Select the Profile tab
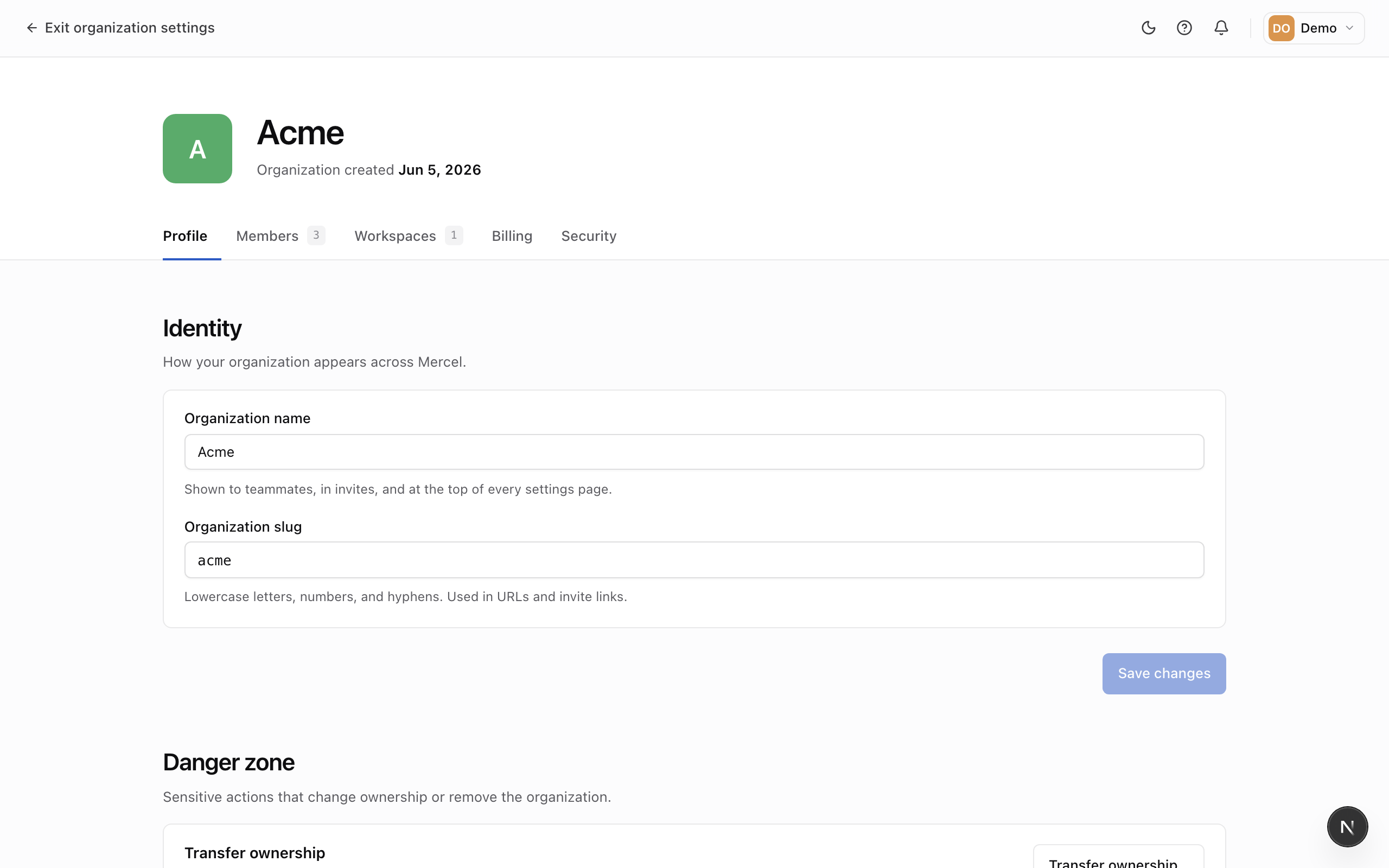This screenshot has height=868, width=1389. click(x=185, y=236)
